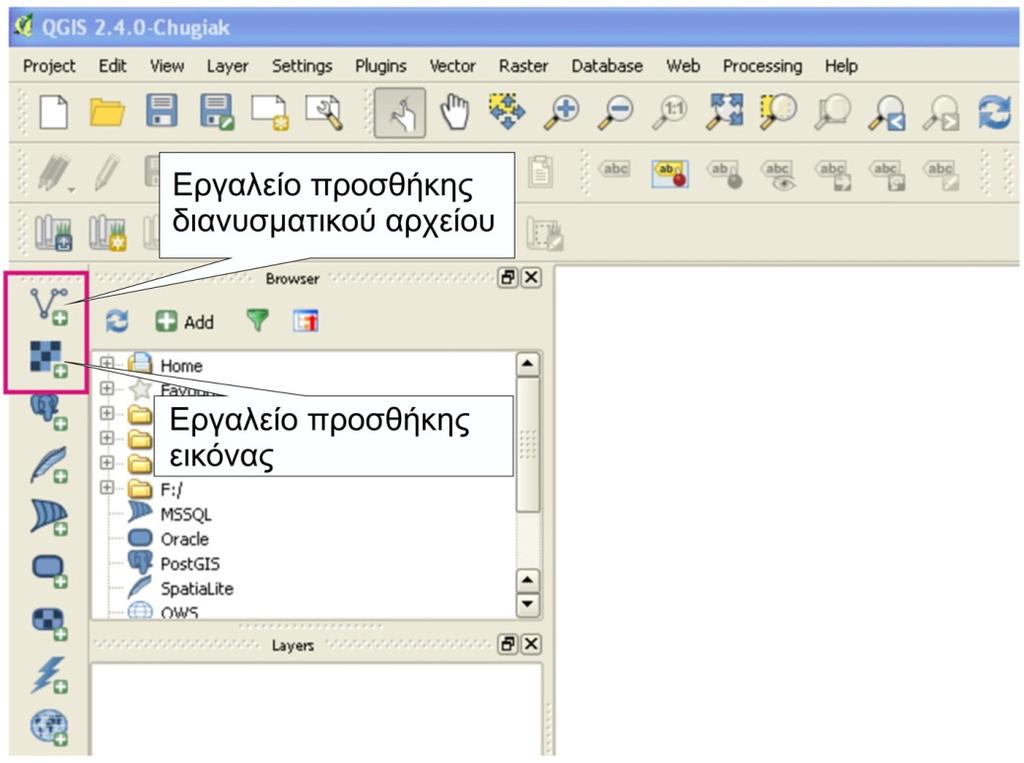
Task: Expand the F:/ drive node
Action: 107,488
